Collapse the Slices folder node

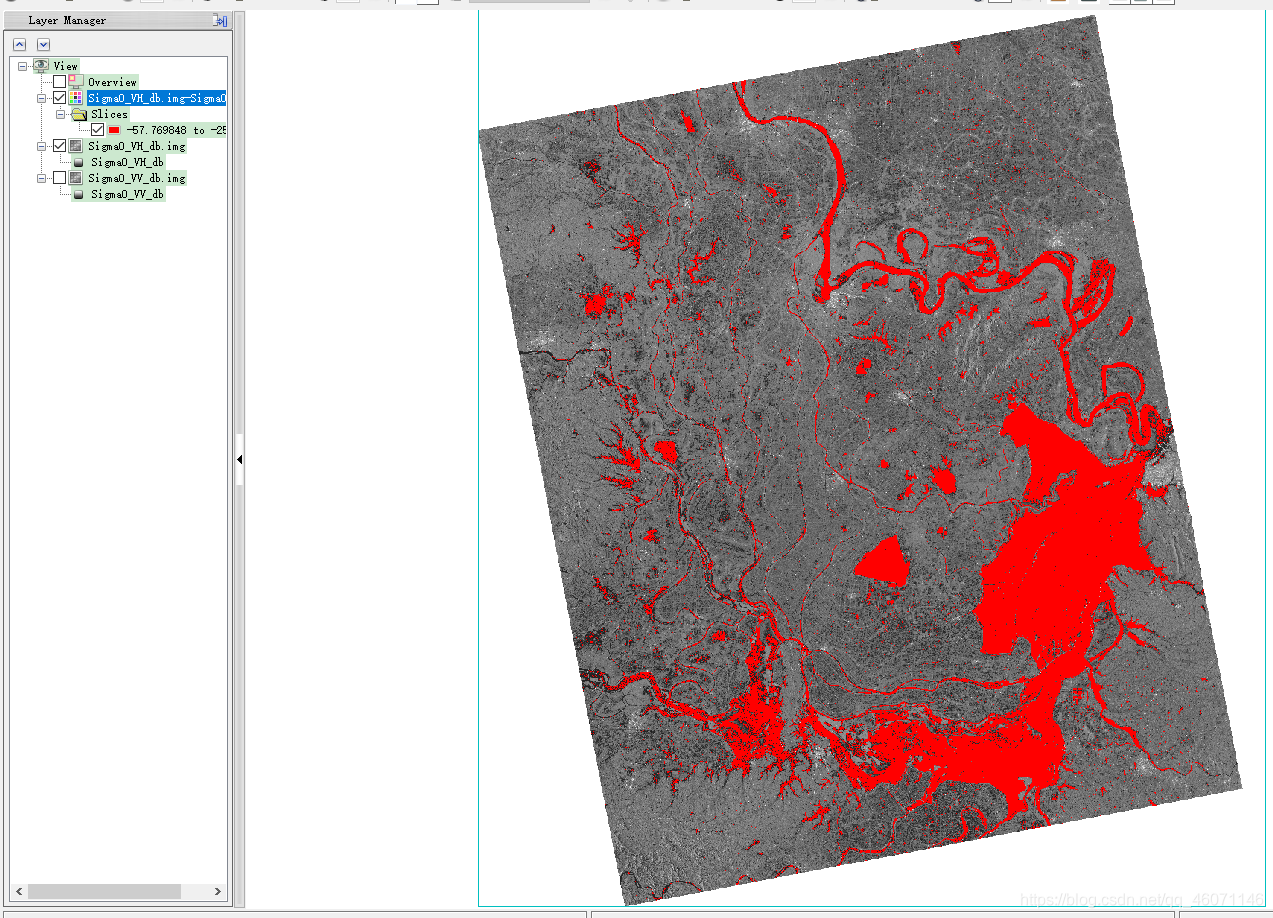(60, 115)
